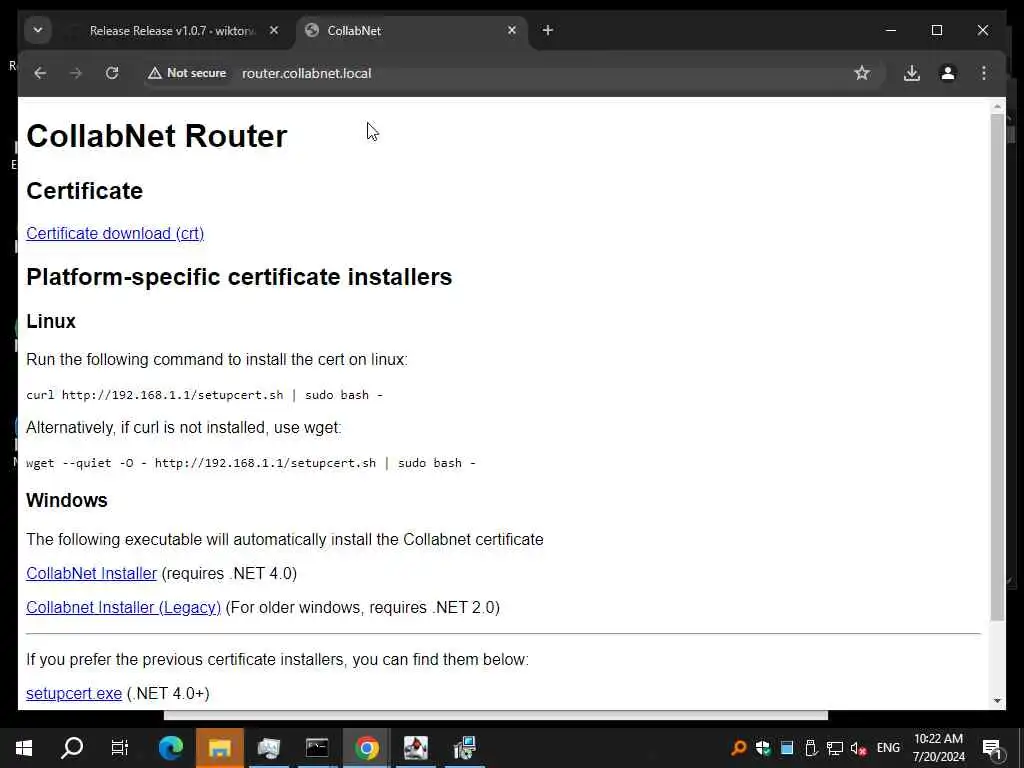1024x768 pixels.
Task: Open the Collabnet Installer (Legacy) link
Action: click(123, 607)
